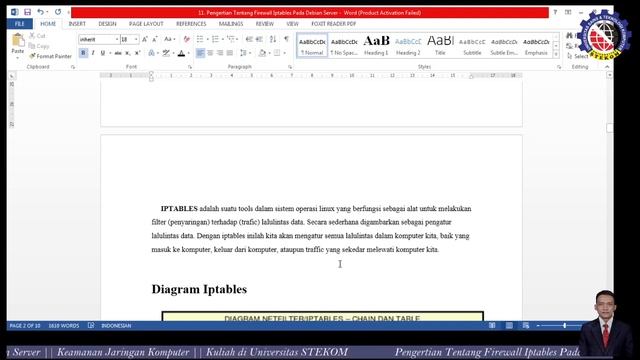
Task: Toggle Italic formatting
Action: click(x=93, y=53)
